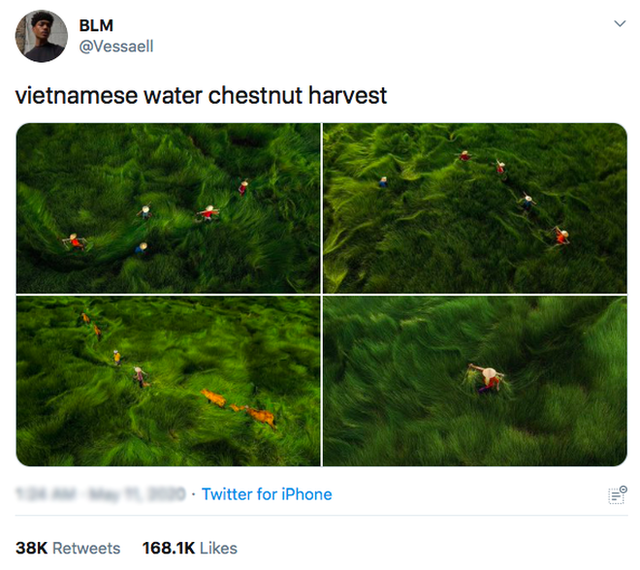Open the tweet options chevron menu
This screenshot has height=570, width=640.
click(620, 24)
